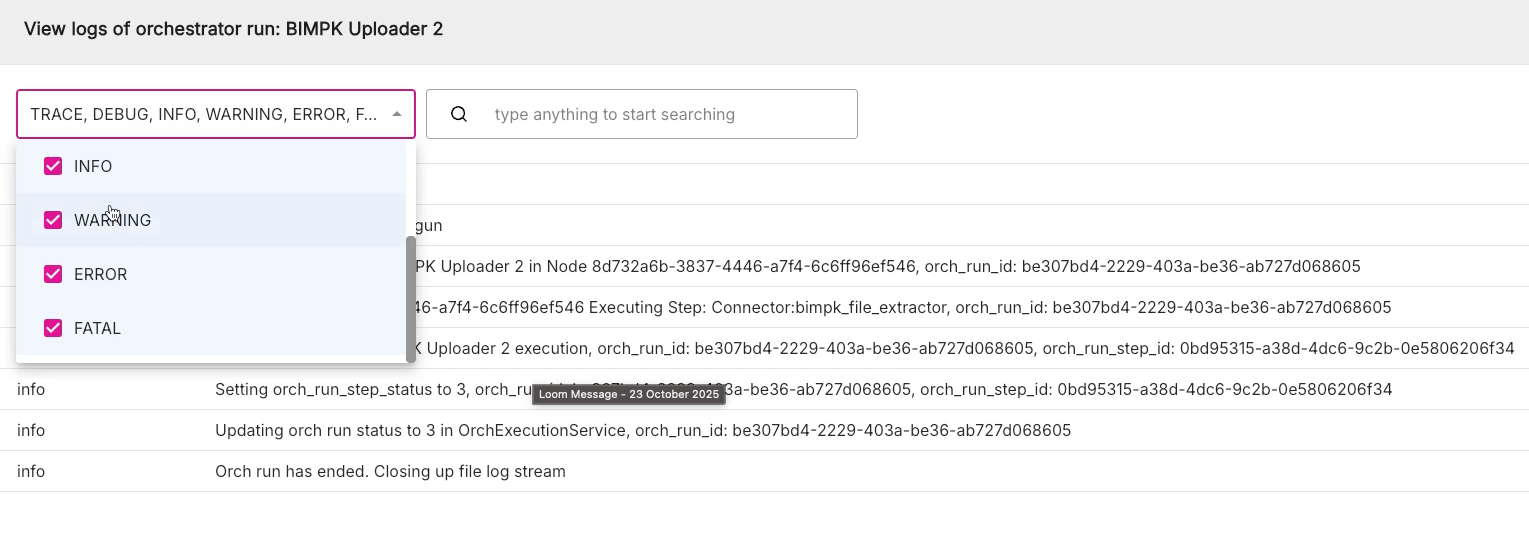1529x541 pixels.
Task: Choose the ERROR option text
Action: [100, 274]
